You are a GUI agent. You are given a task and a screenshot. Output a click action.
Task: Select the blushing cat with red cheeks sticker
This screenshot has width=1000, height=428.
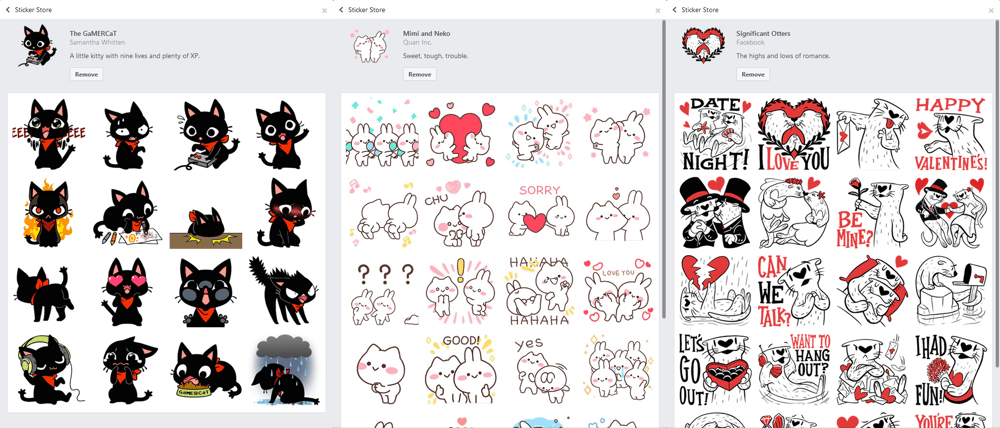click(284, 213)
